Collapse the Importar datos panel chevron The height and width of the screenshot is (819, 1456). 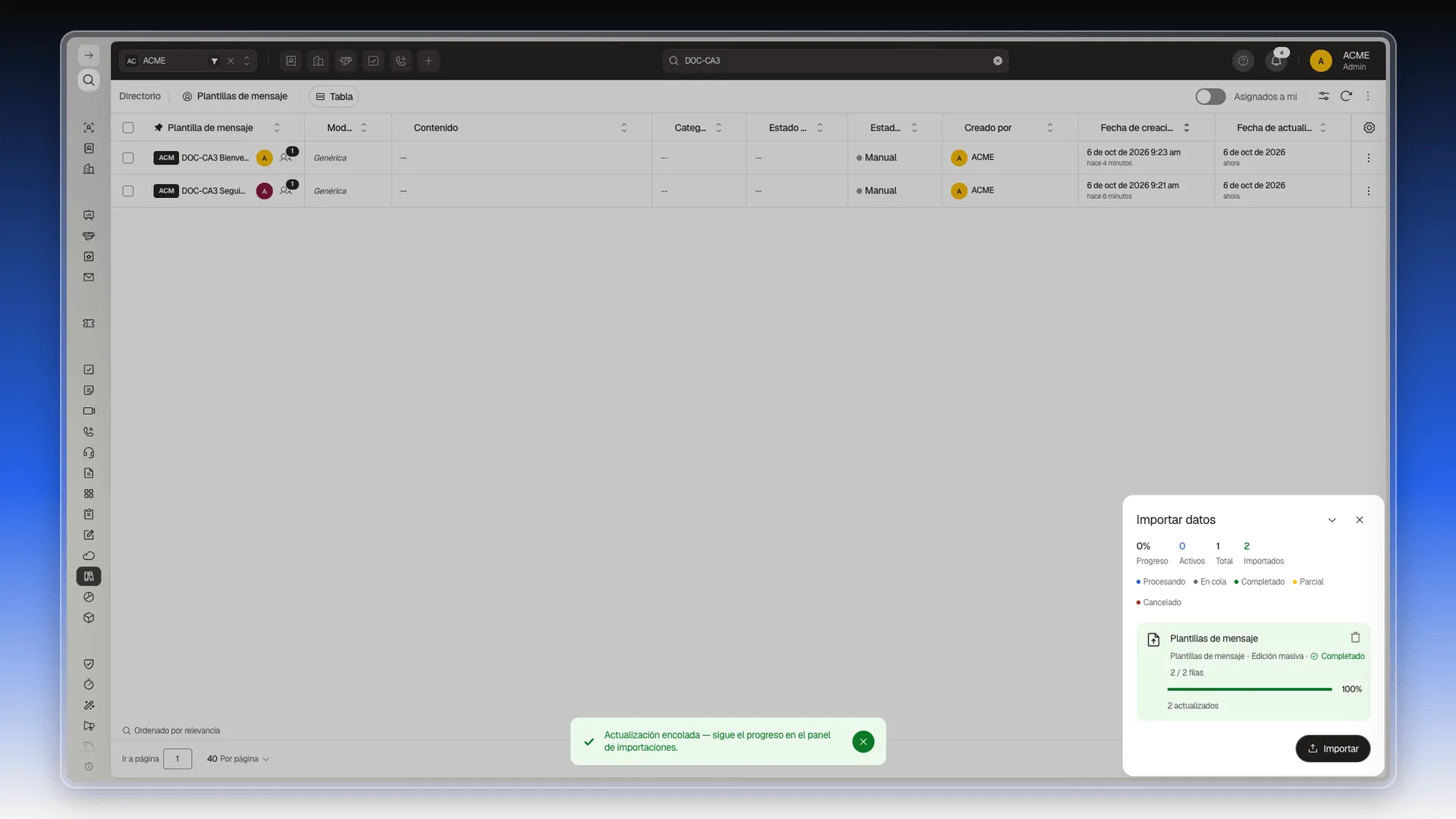[1332, 519]
